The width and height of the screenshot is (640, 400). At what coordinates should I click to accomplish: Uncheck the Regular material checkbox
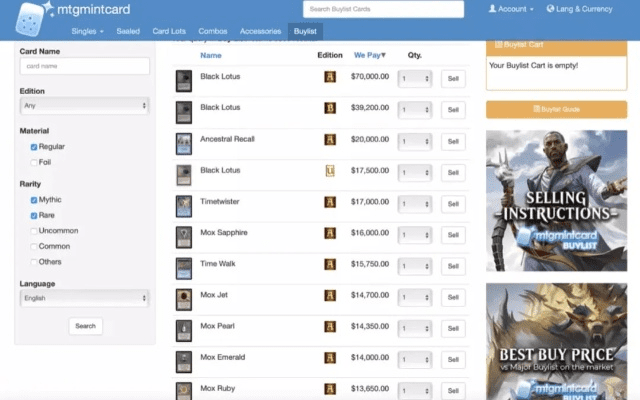point(34,147)
